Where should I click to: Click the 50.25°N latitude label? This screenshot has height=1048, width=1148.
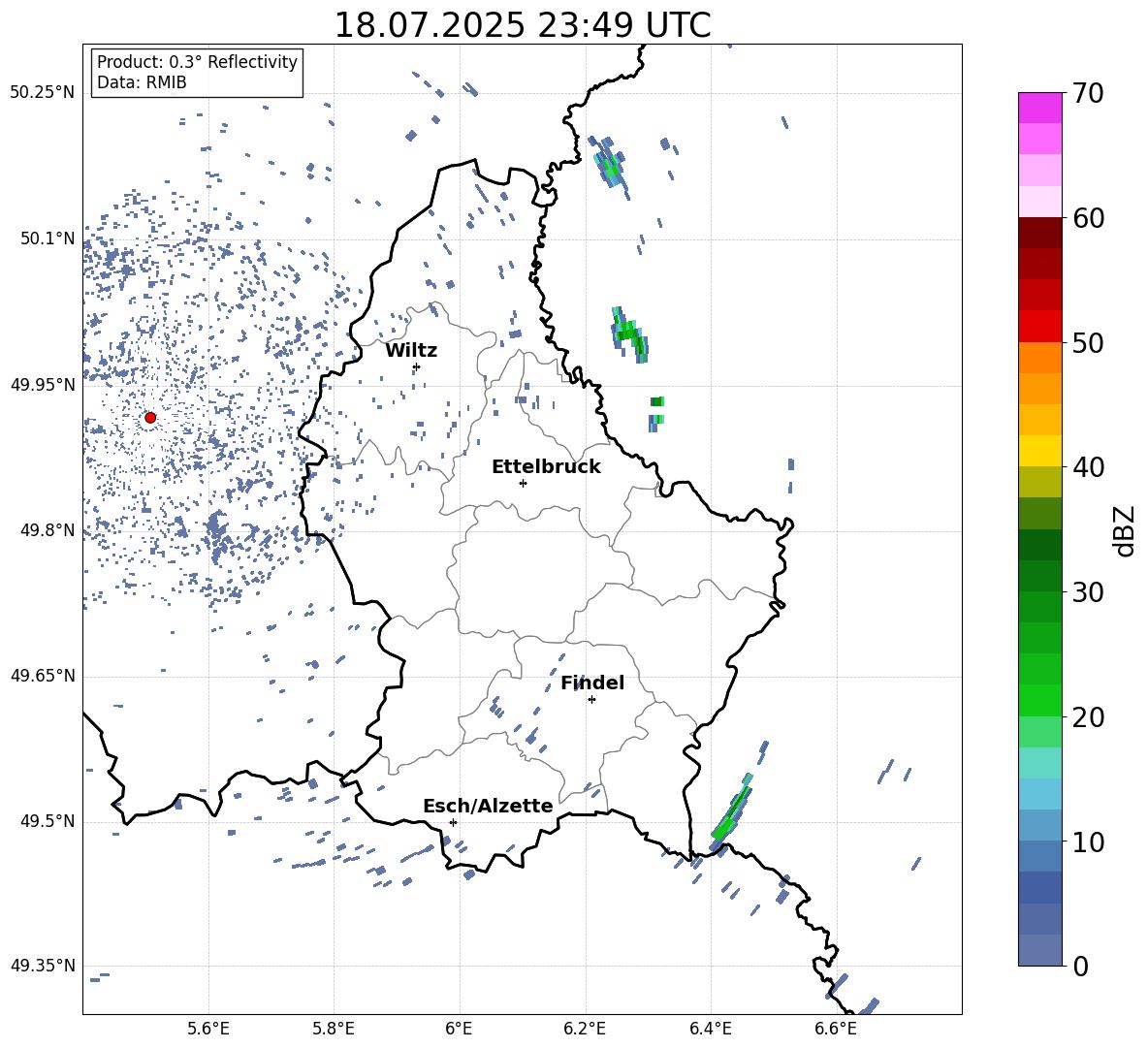[43, 93]
